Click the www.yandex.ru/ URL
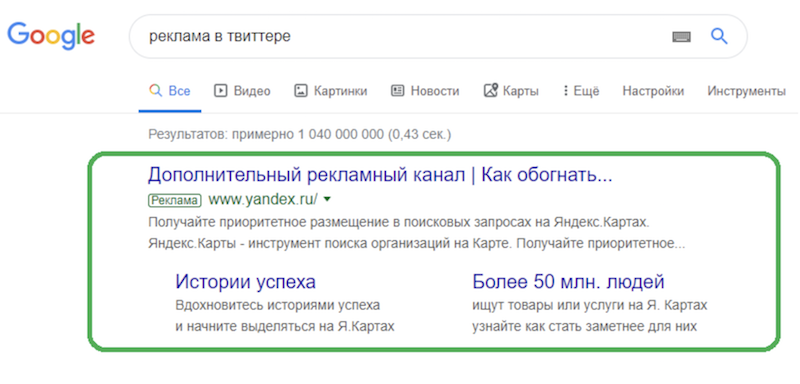The image size is (800, 384). point(263,200)
